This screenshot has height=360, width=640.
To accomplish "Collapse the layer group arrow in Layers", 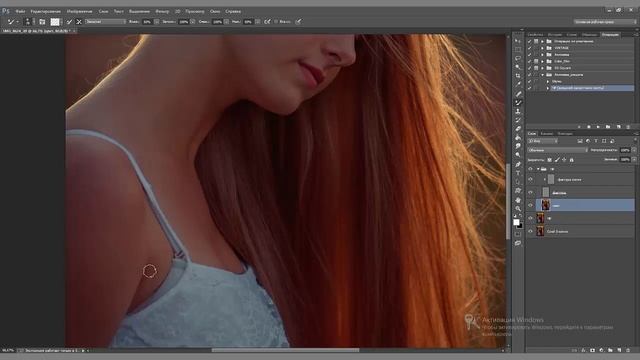I will 538,169.
